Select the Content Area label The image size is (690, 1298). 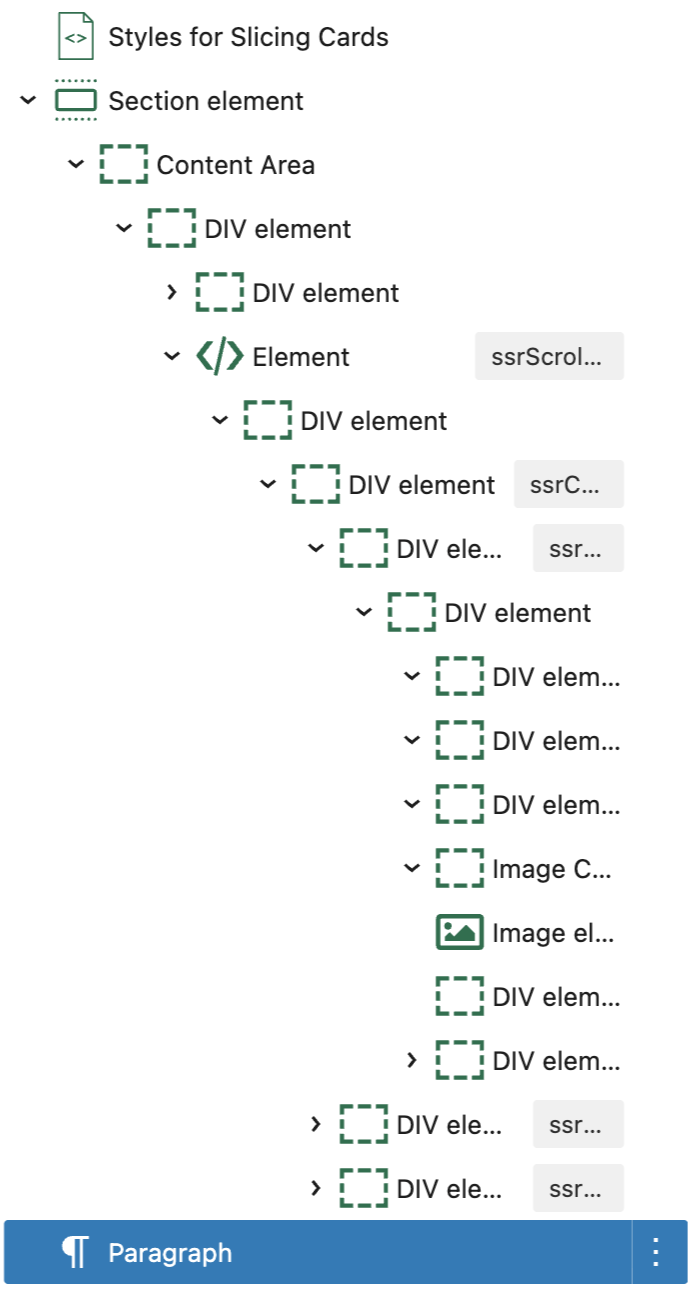point(235,165)
